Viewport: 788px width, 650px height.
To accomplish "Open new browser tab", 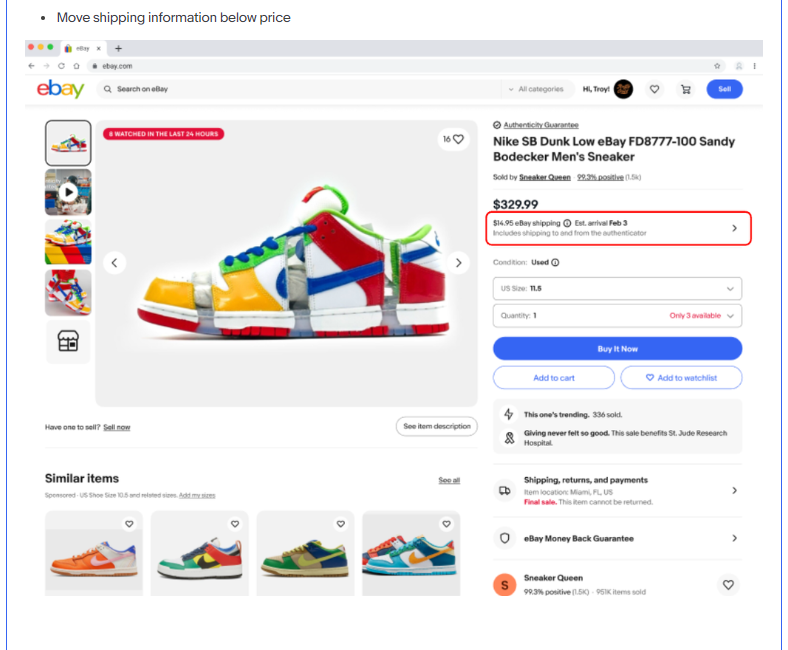I will click(118, 48).
